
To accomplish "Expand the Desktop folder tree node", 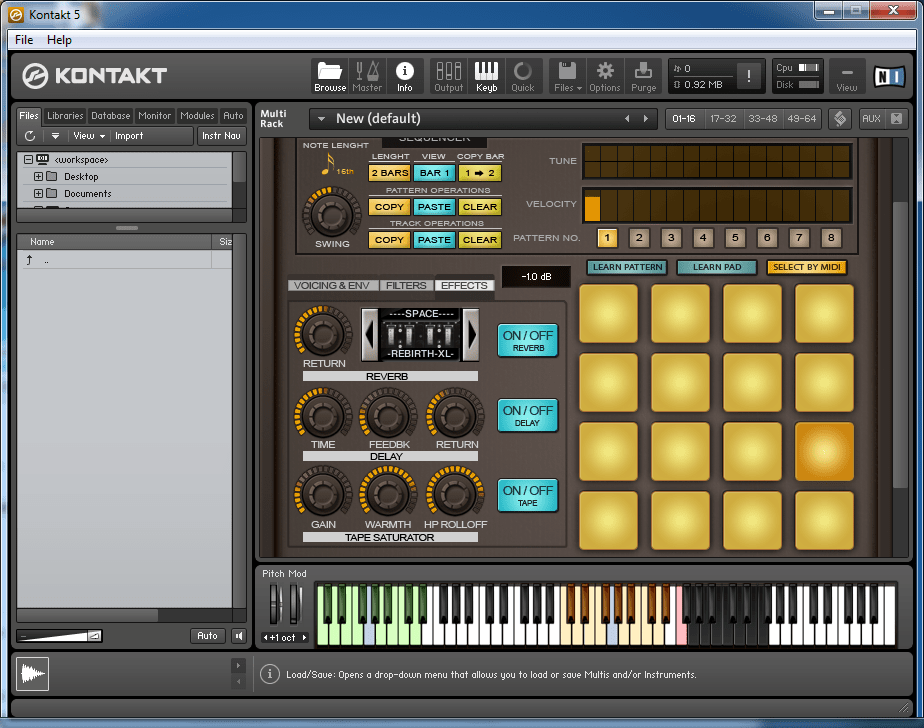I will pyautogui.click(x=38, y=176).
